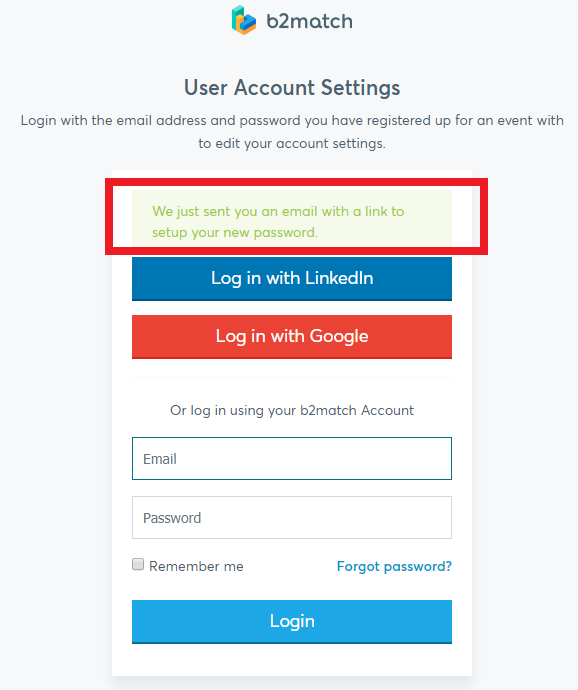
Task: Click the b2match wordmark text
Action: [309, 21]
